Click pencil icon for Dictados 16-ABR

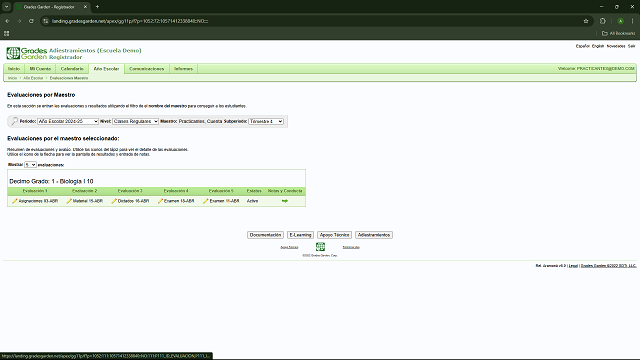click(x=114, y=201)
